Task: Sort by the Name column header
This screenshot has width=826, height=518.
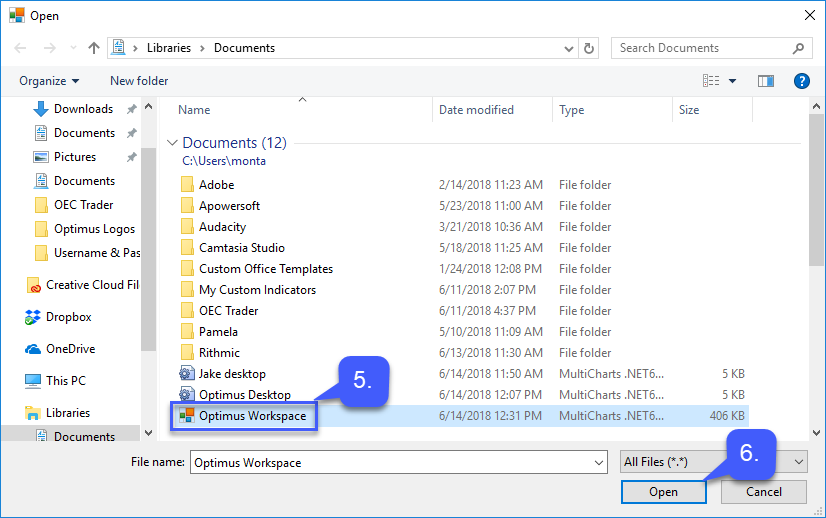Action: click(194, 110)
